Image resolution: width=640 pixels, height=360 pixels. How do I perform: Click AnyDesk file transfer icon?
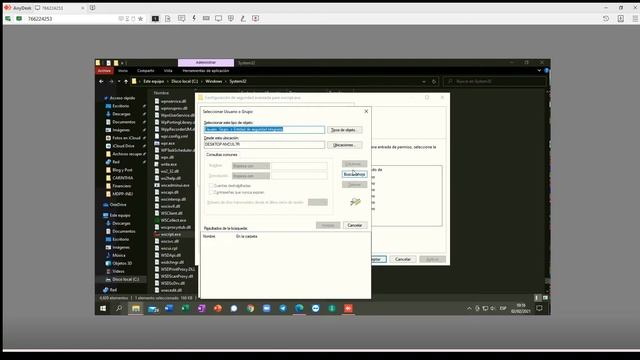[168, 18]
